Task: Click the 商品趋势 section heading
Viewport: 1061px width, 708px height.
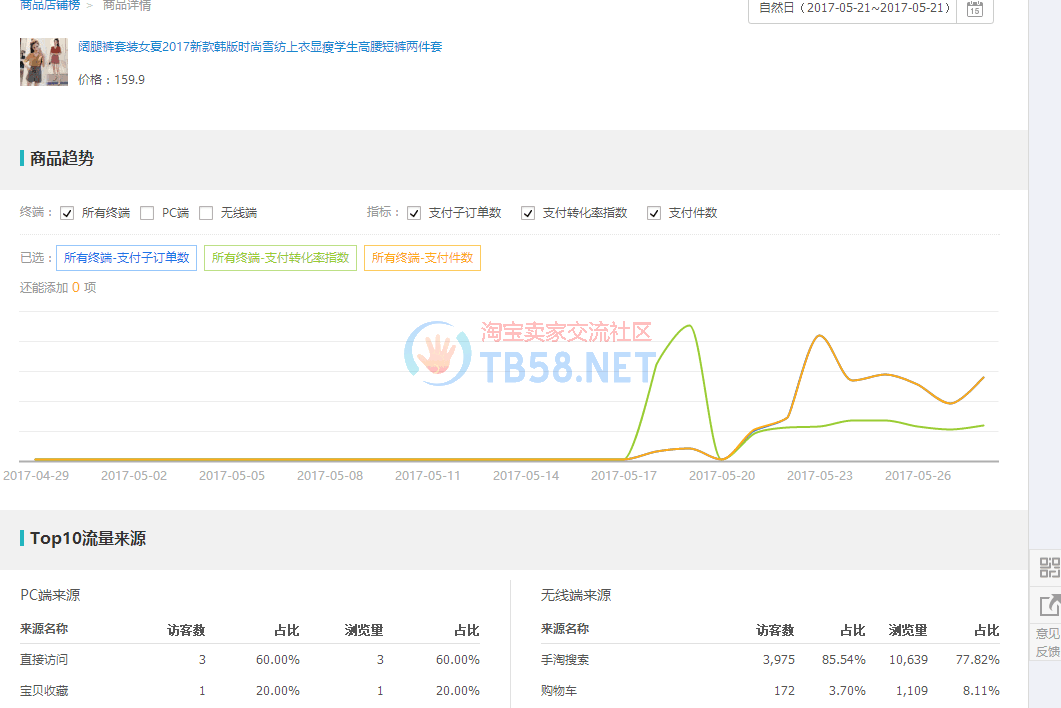Action: (x=62, y=158)
